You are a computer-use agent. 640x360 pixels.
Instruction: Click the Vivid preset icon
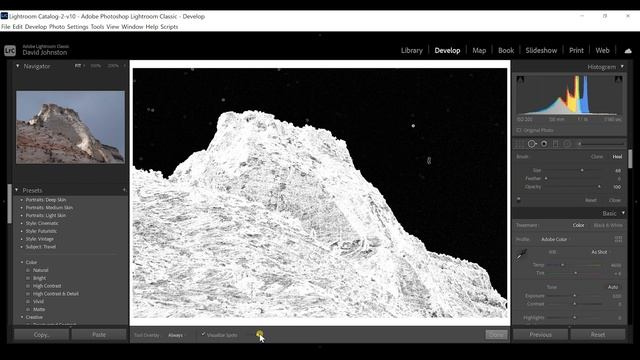(28, 302)
